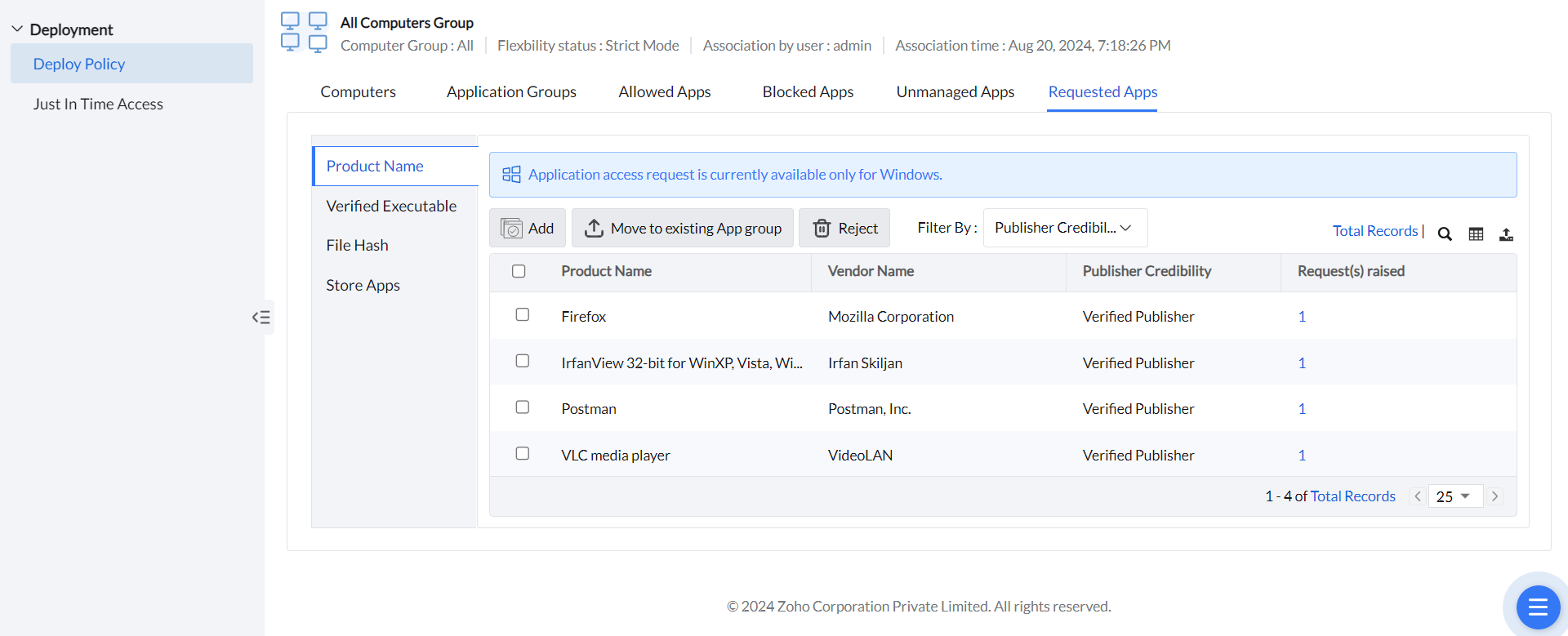Open the Verified Executable tab
The height and width of the screenshot is (636, 1568).
pyautogui.click(x=391, y=207)
